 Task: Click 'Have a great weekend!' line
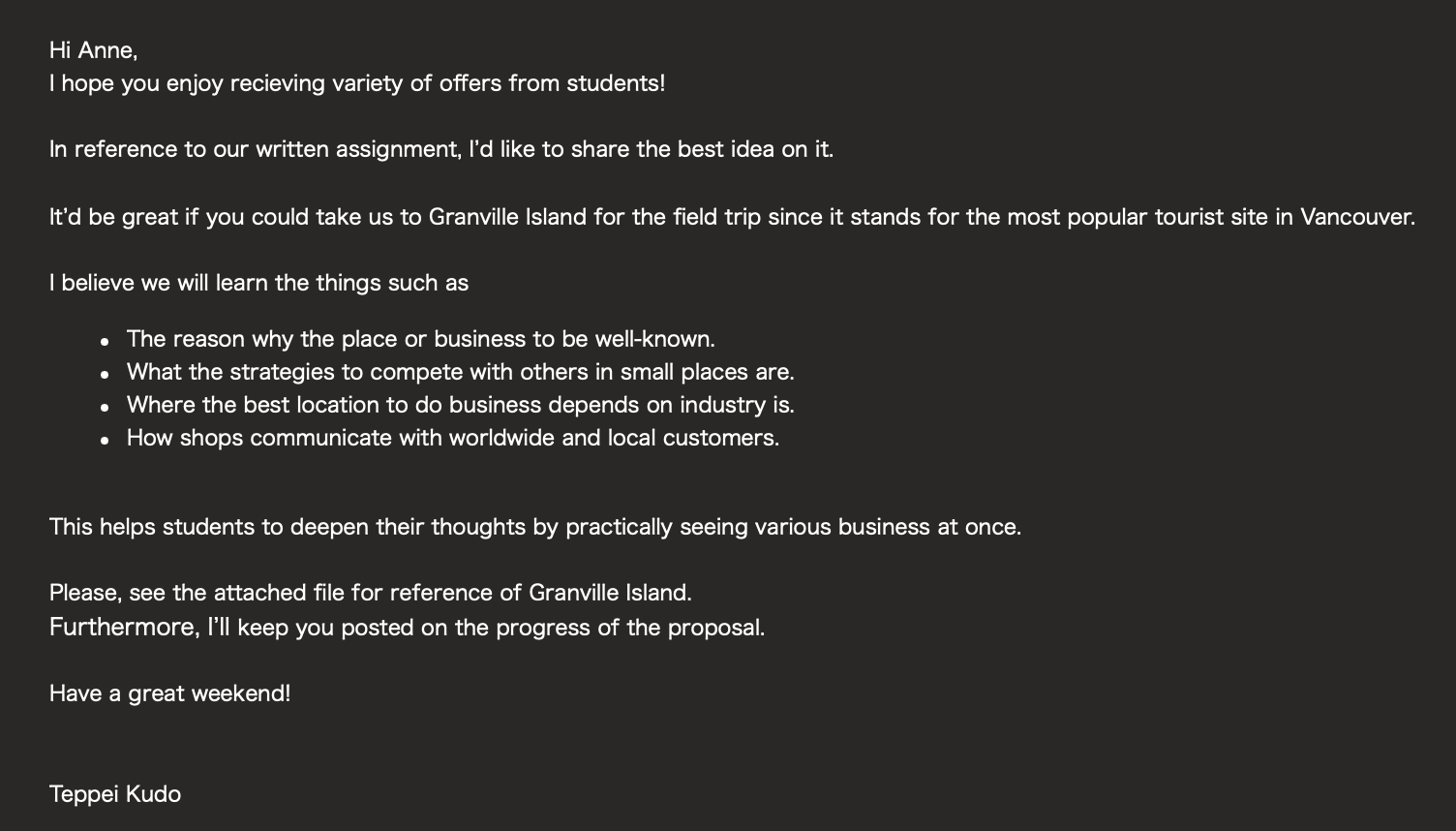pos(169,693)
